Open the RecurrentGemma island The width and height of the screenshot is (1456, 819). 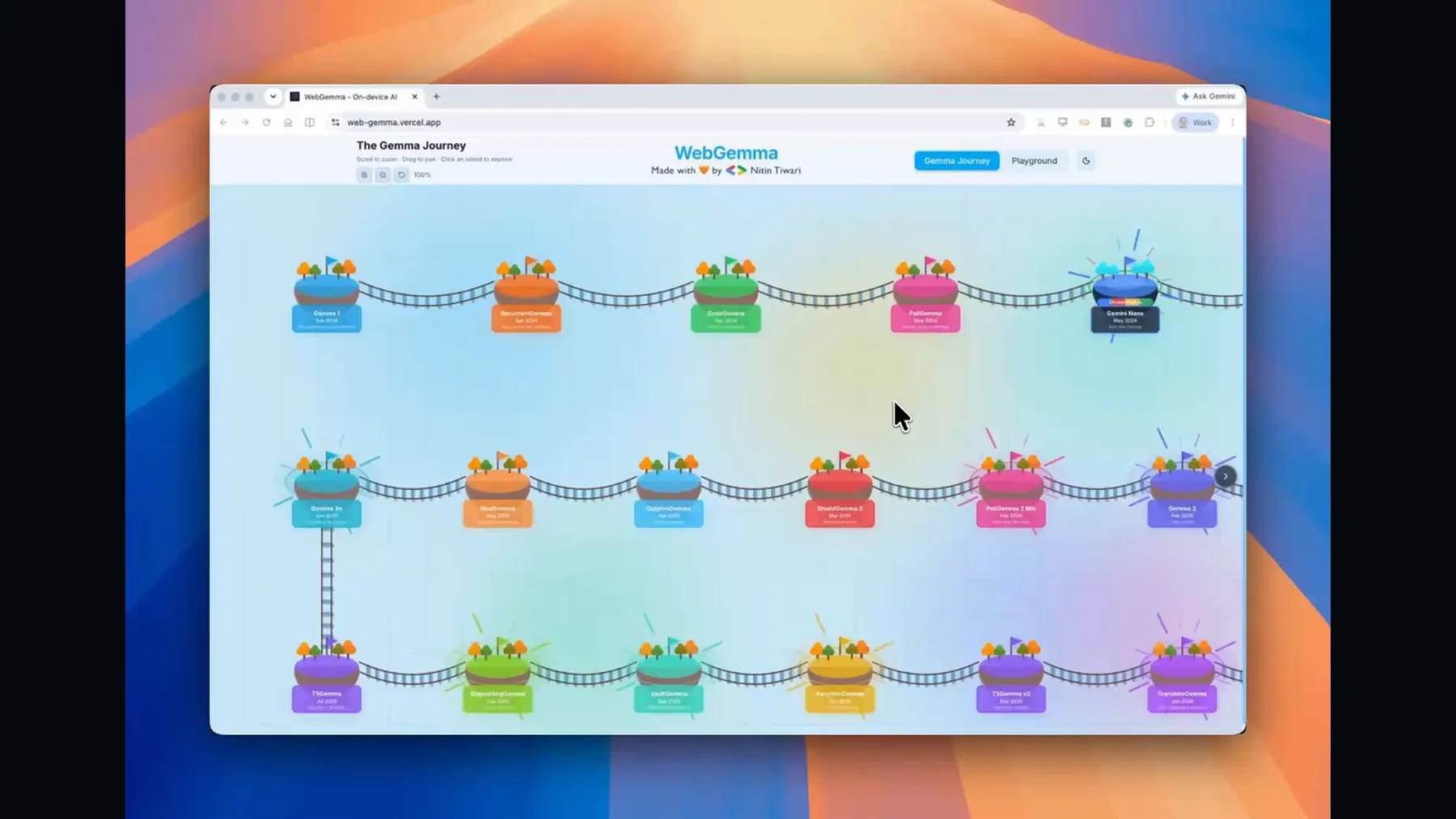click(526, 295)
